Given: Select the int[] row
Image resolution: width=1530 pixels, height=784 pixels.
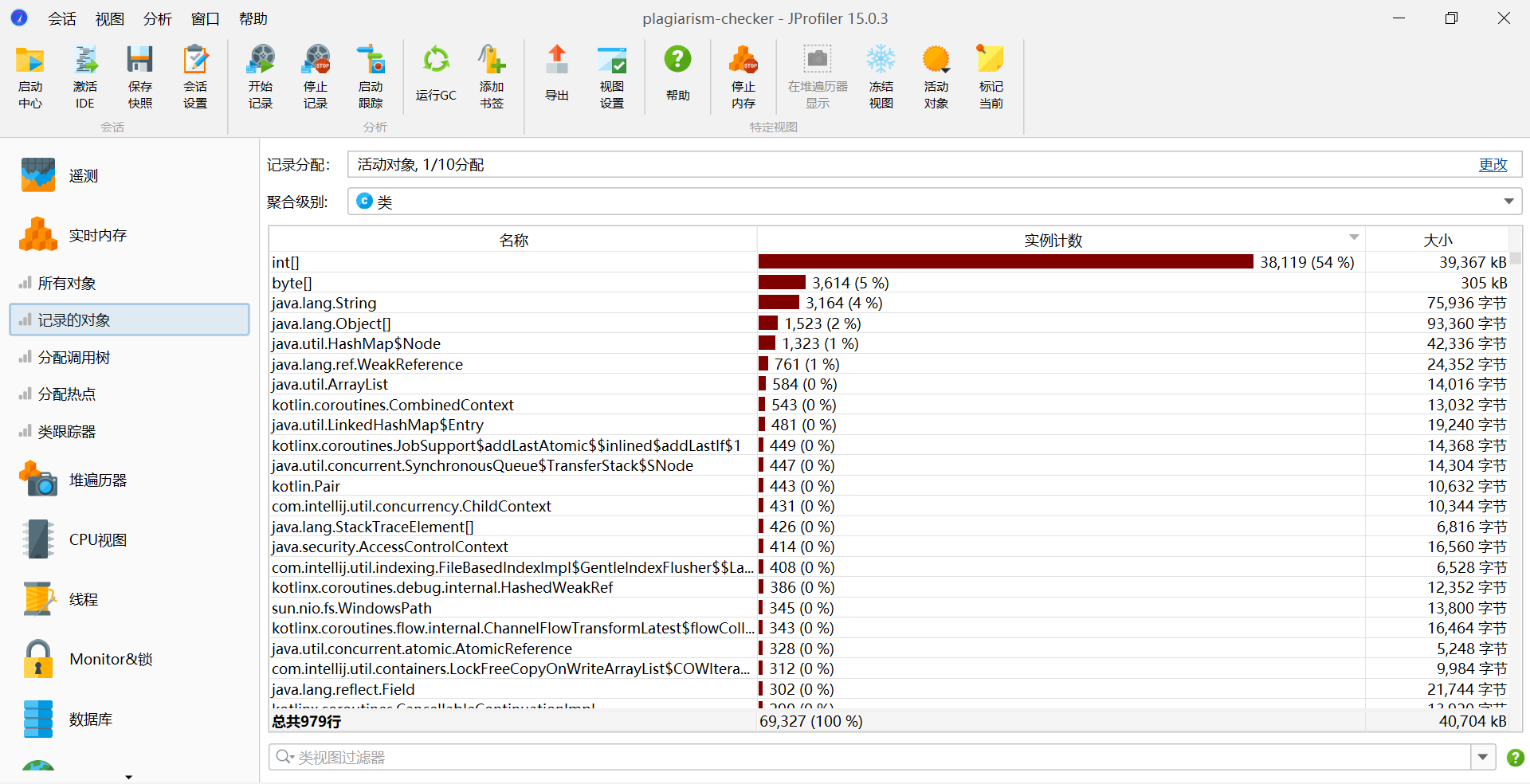Looking at the screenshot, I should (889, 262).
